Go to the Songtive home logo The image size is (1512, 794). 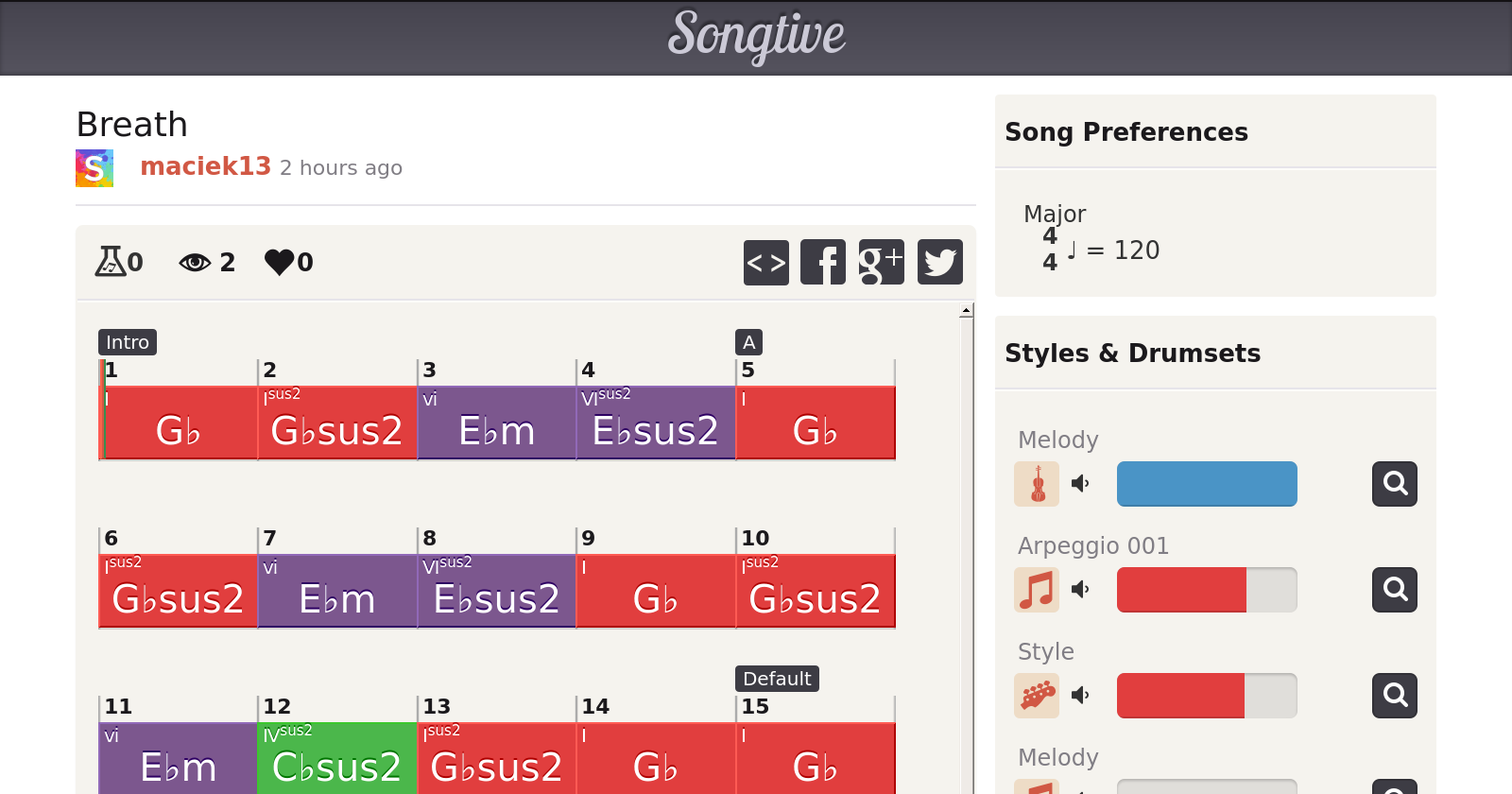click(x=756, y=36)
